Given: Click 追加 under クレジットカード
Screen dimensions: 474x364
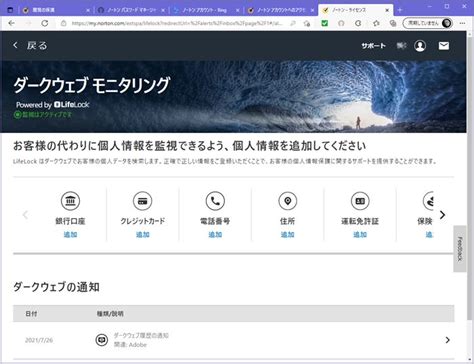Looking at the screenshot, I should tap(143, 234).
